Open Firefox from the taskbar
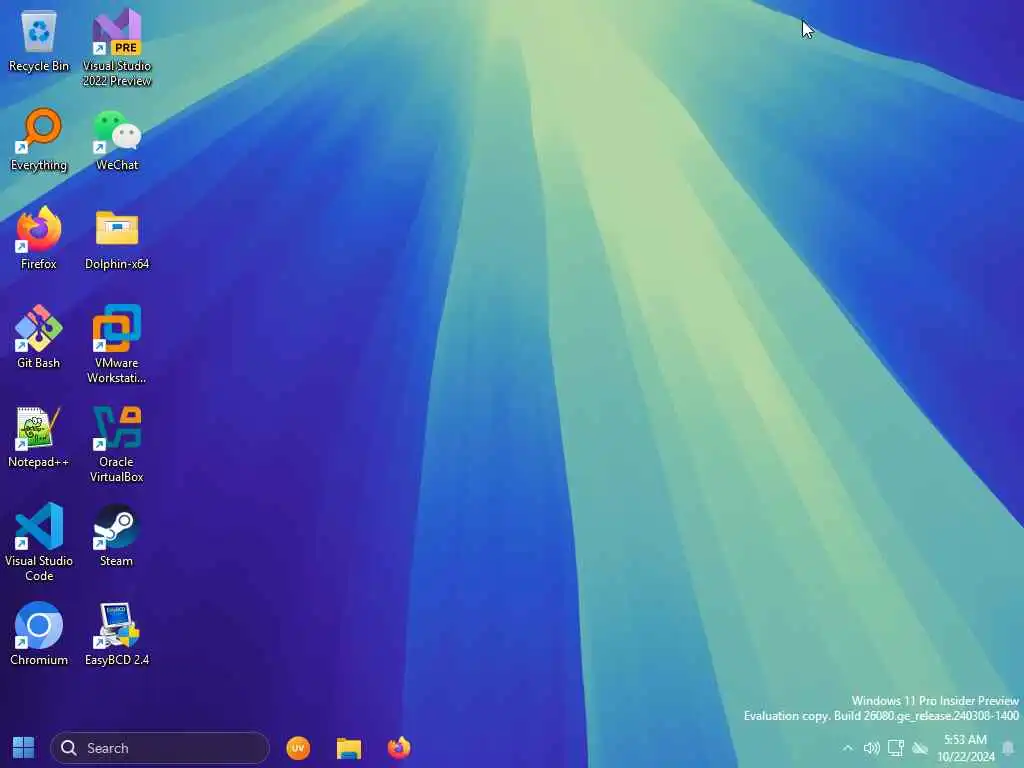 click(x=399, y=748)
